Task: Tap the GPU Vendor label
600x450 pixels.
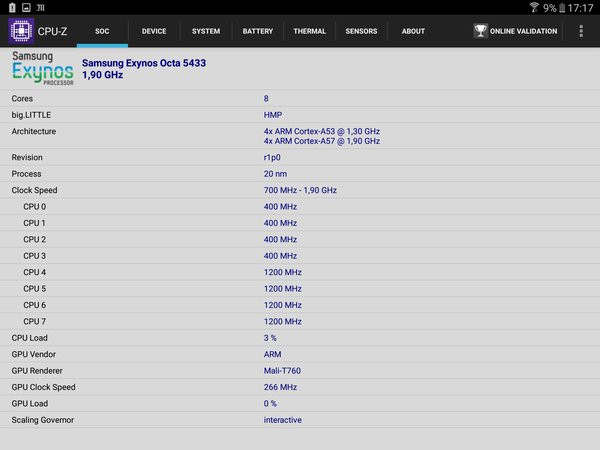Action: [34, 354]
